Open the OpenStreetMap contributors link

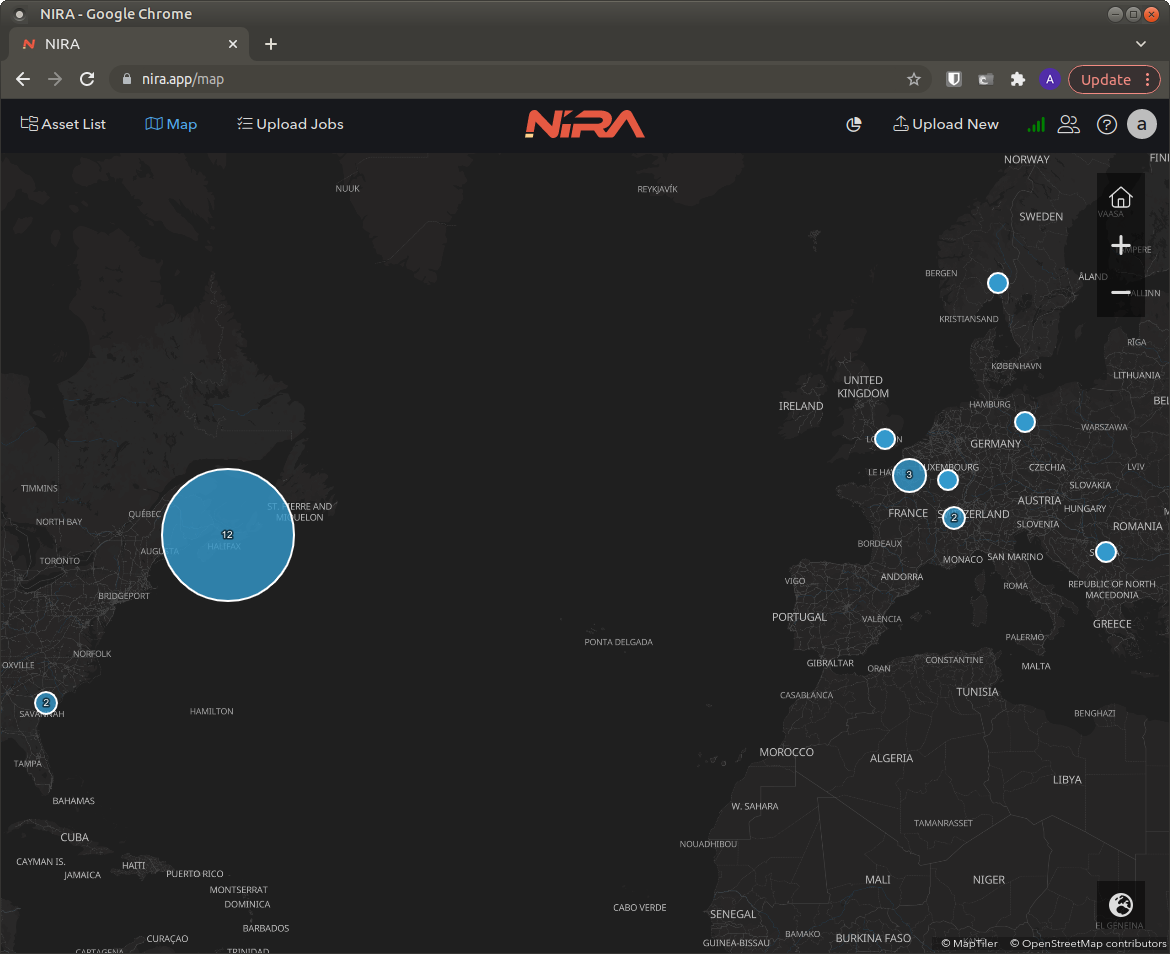[x=1087, y=942]
